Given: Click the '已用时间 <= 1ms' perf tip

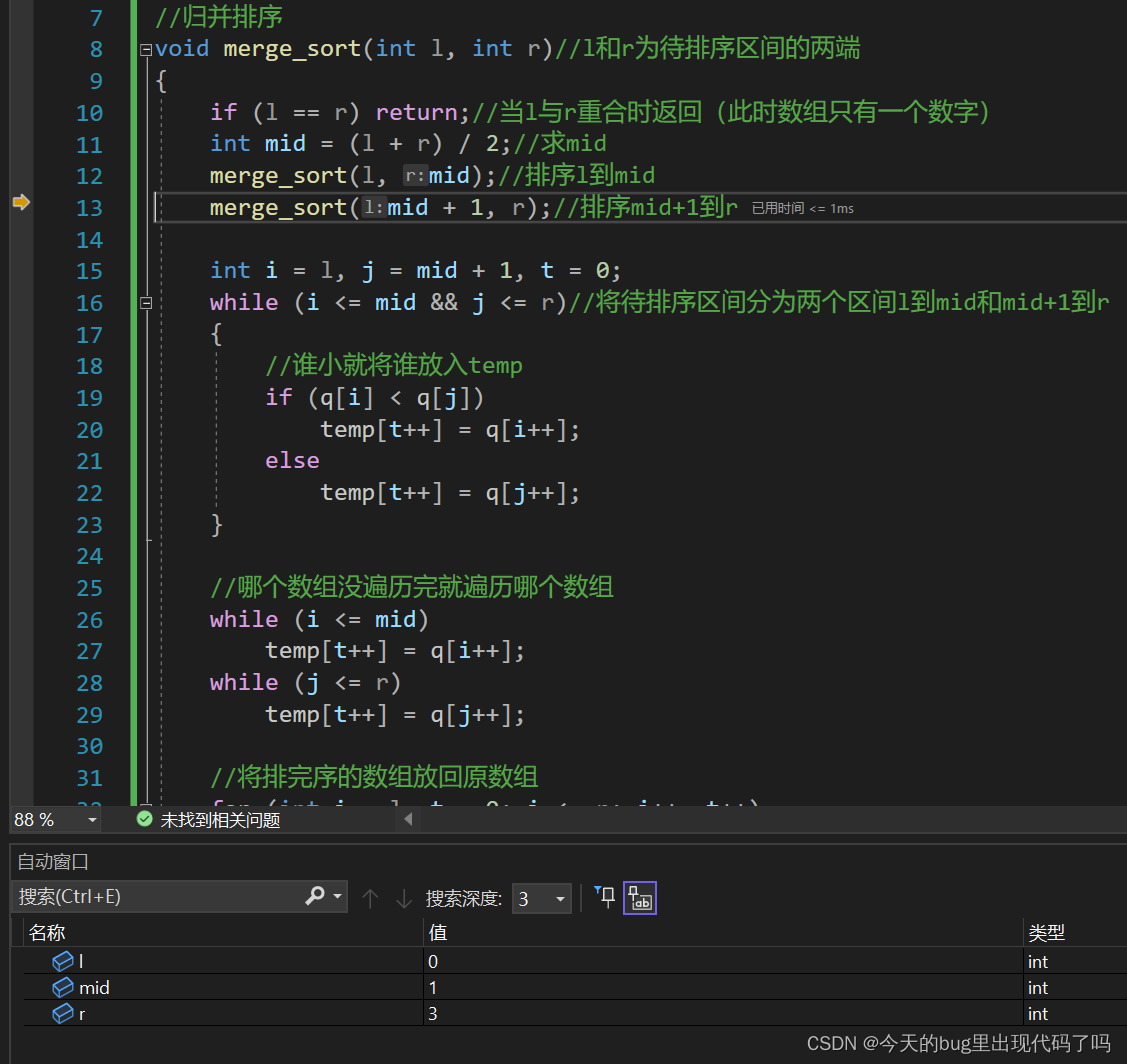Looking at the screenshot, I should pyautogui.click(x=803, y=208).
